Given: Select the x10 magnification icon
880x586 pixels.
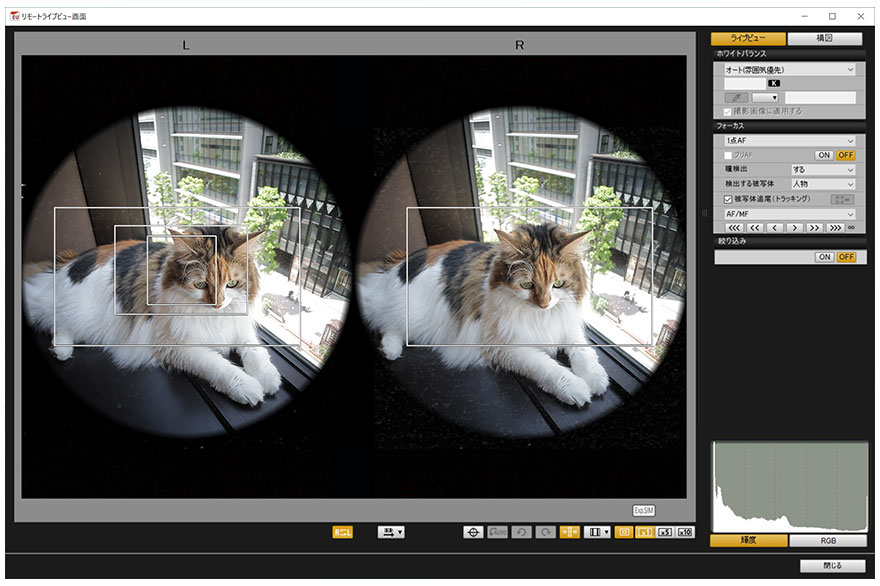Looking at the screenshot, I should 685,532.
